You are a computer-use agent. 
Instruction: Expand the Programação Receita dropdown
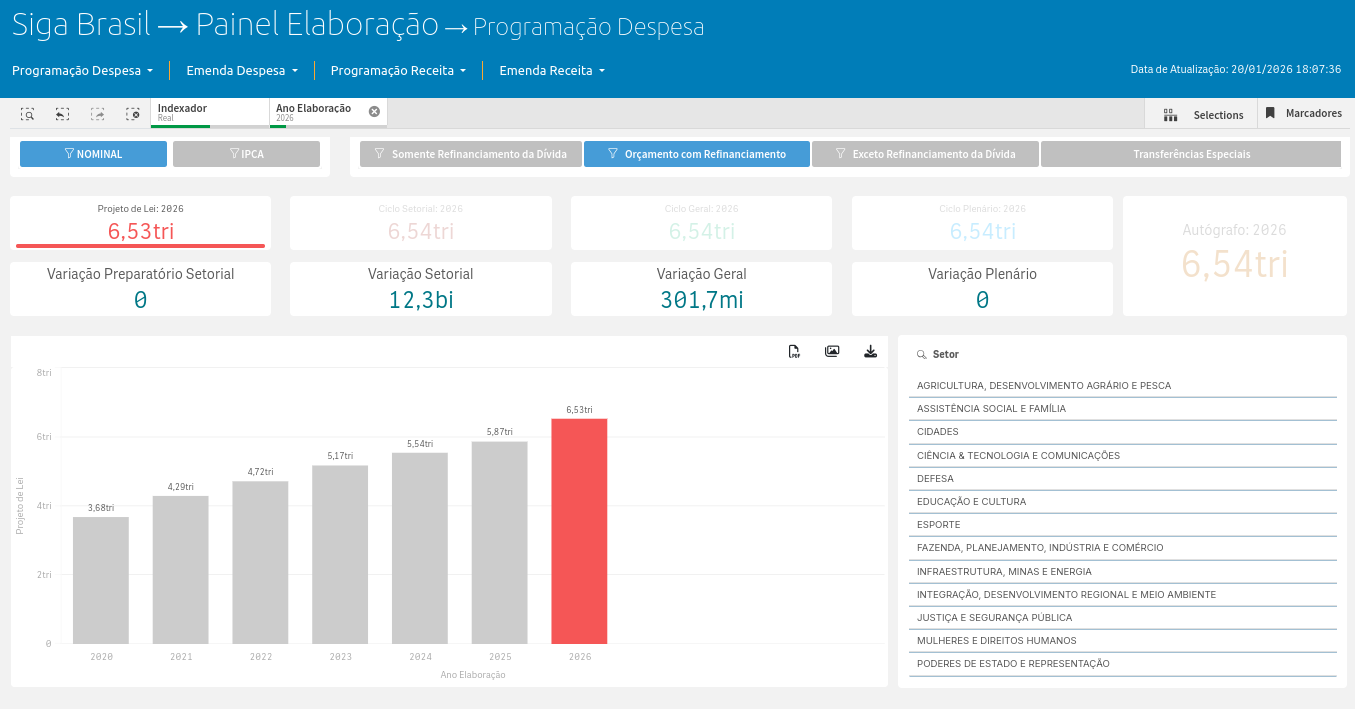398,71
